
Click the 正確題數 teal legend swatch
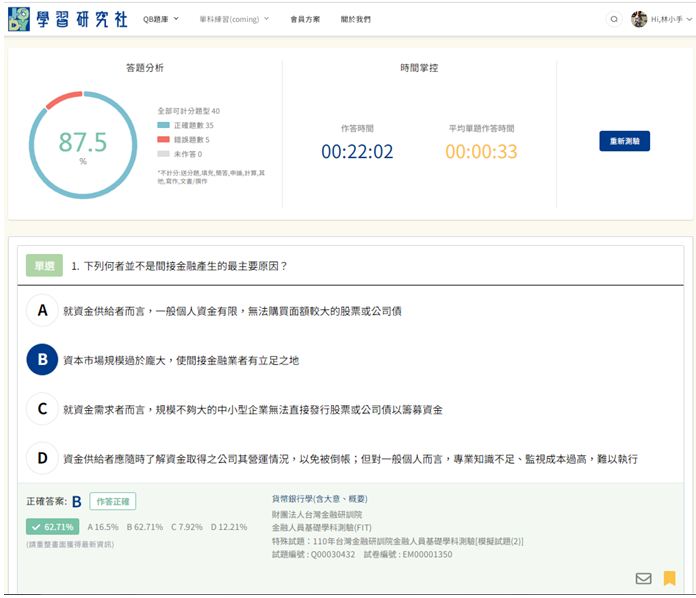[164, 125]
